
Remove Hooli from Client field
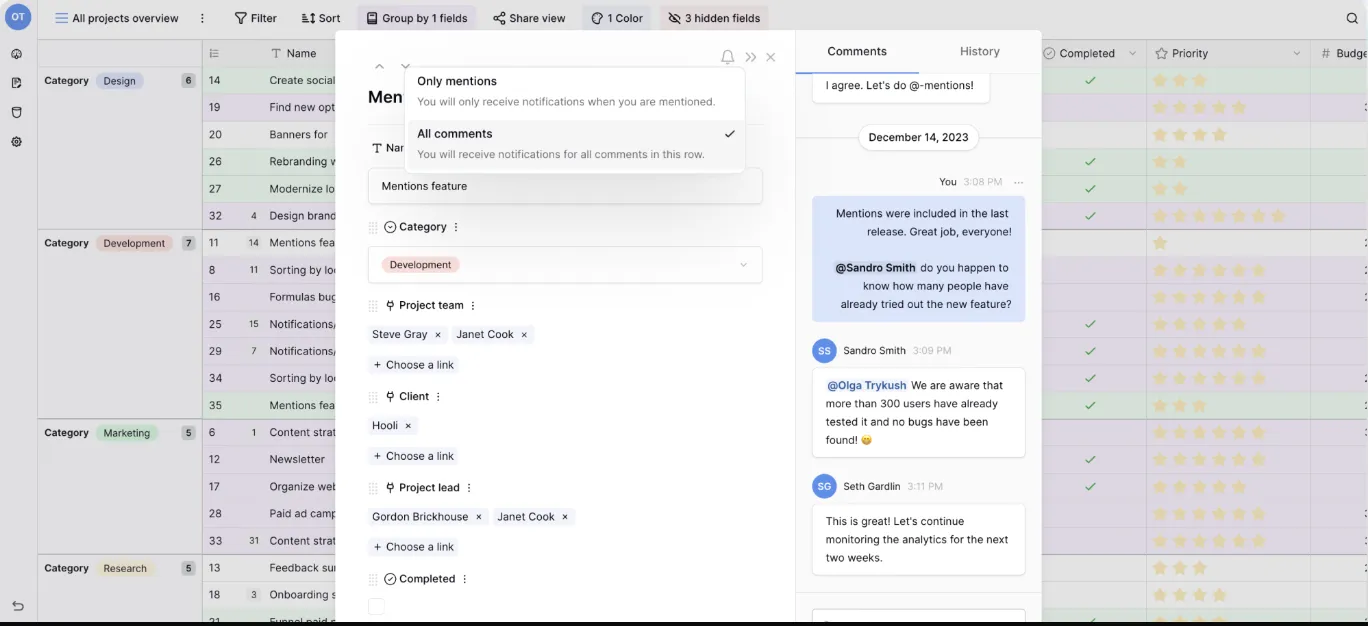(408, 426)
